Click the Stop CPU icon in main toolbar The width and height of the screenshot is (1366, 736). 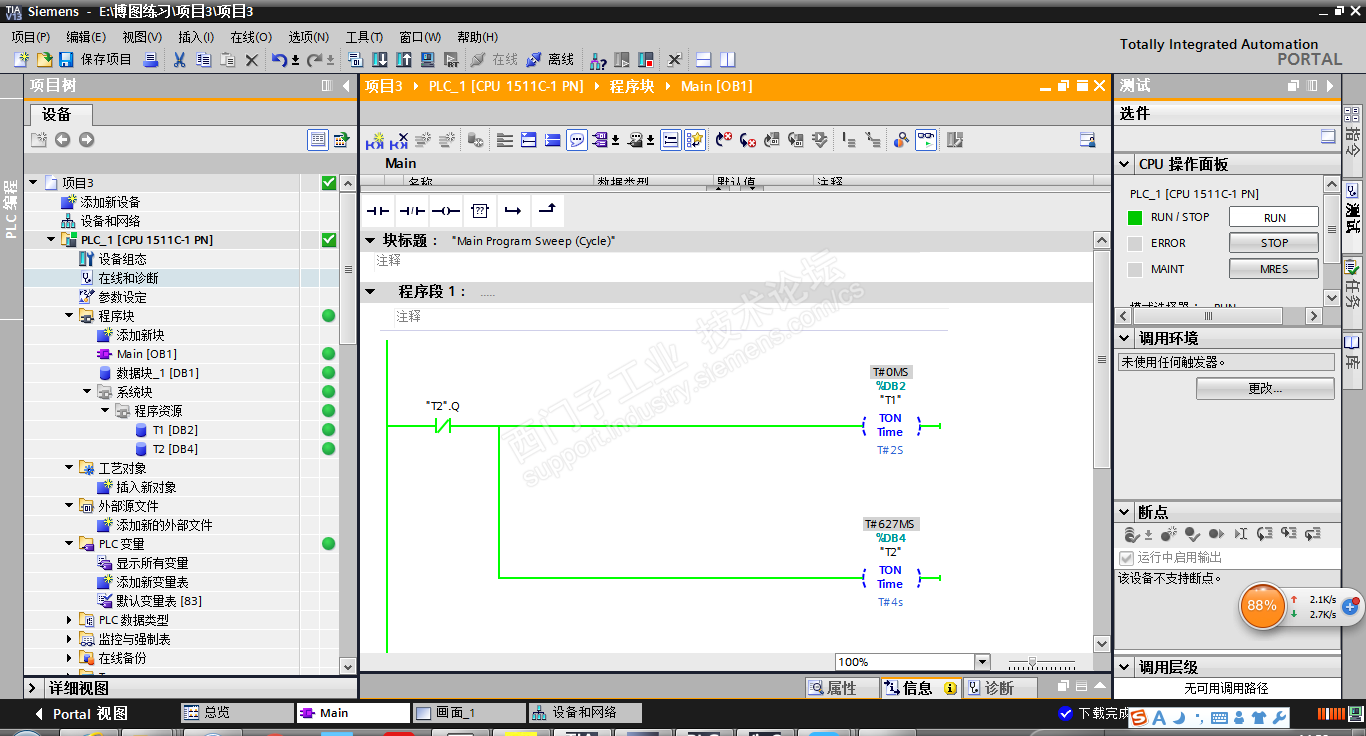pos(646,60)
